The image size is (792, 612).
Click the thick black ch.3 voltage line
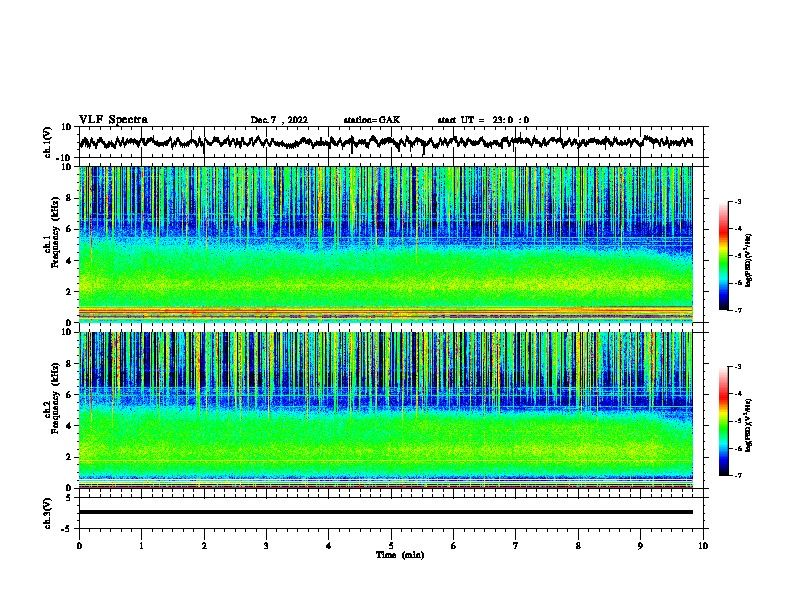(386, 512)
